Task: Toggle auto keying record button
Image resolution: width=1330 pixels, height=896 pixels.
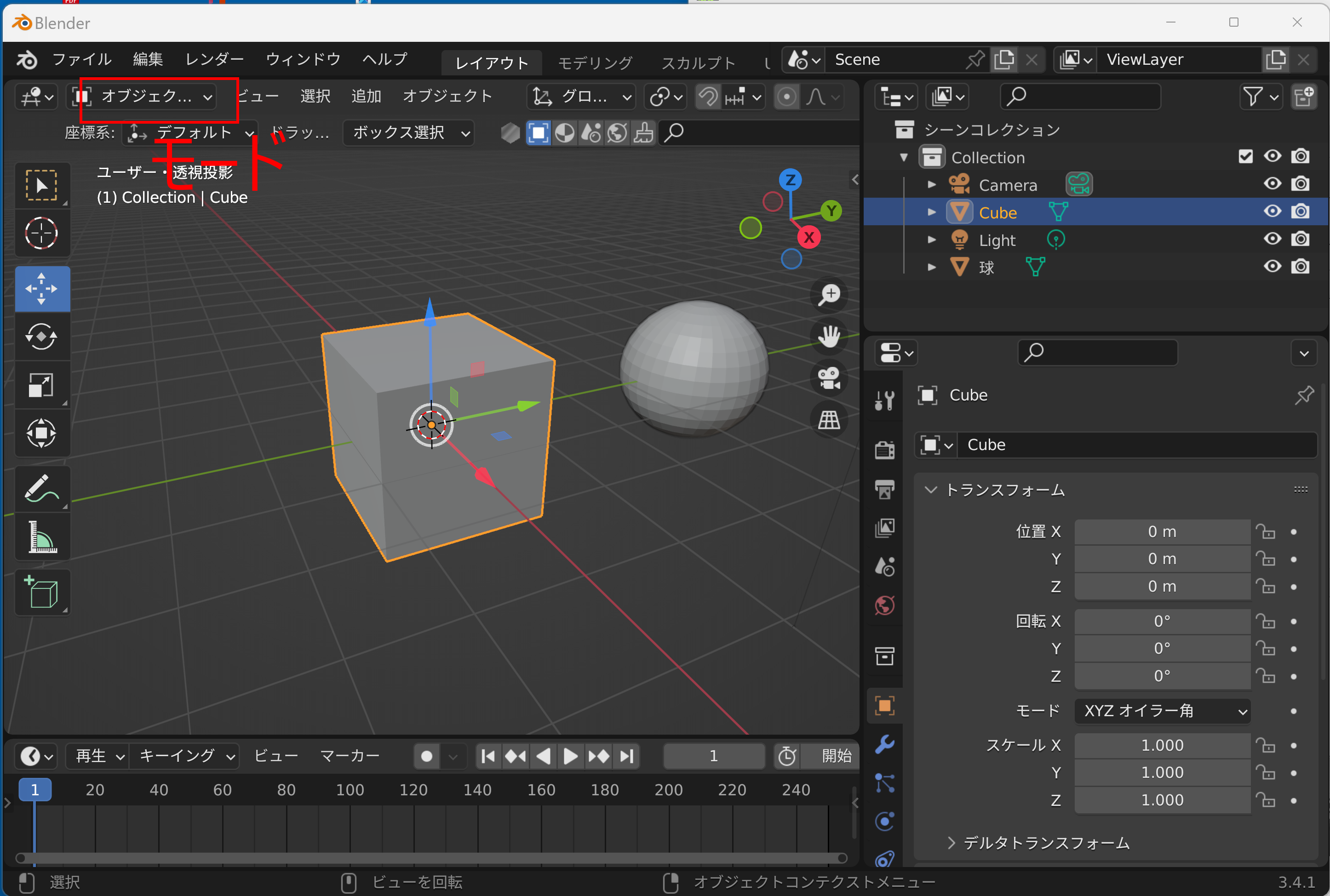Action: (x=426, y=756)
